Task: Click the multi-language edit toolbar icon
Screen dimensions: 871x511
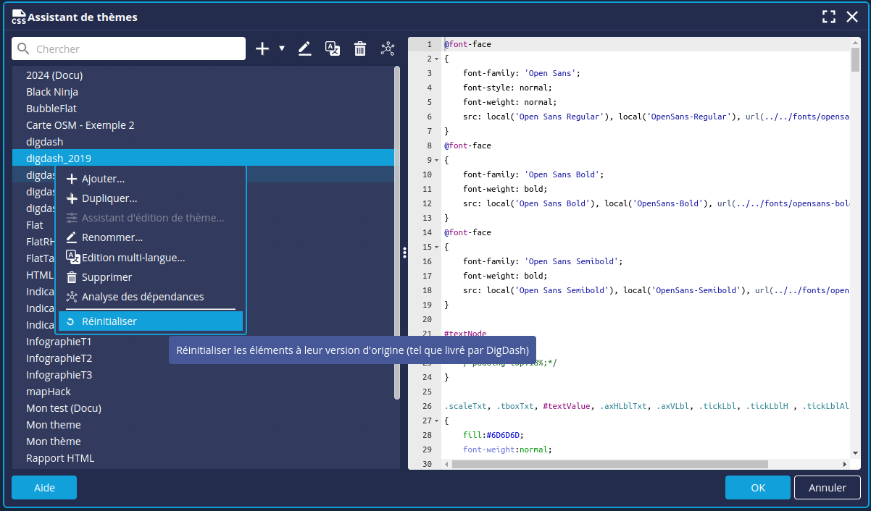Action: (333, 48)
